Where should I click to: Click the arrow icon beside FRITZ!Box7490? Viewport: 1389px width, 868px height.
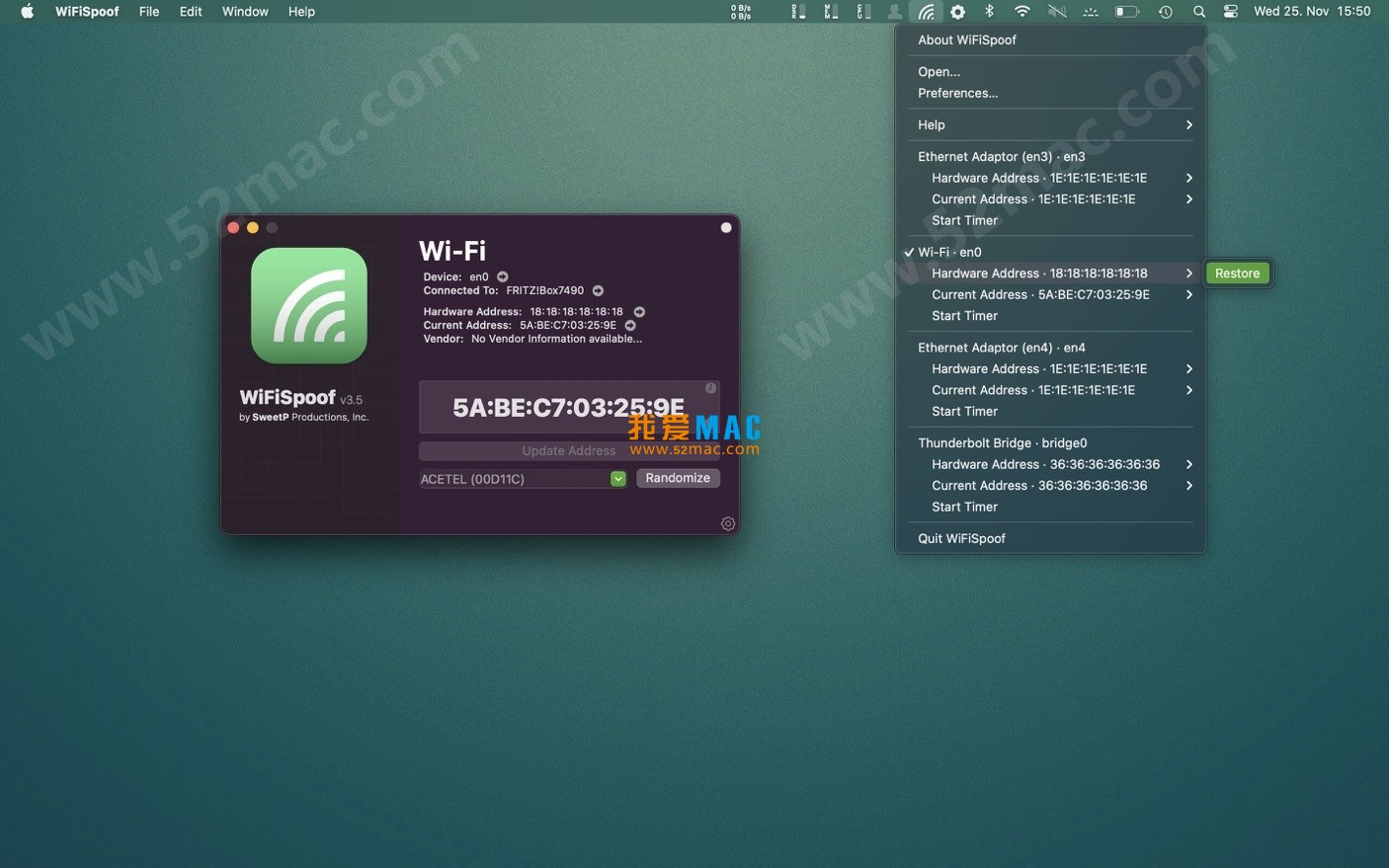(598, 290)
